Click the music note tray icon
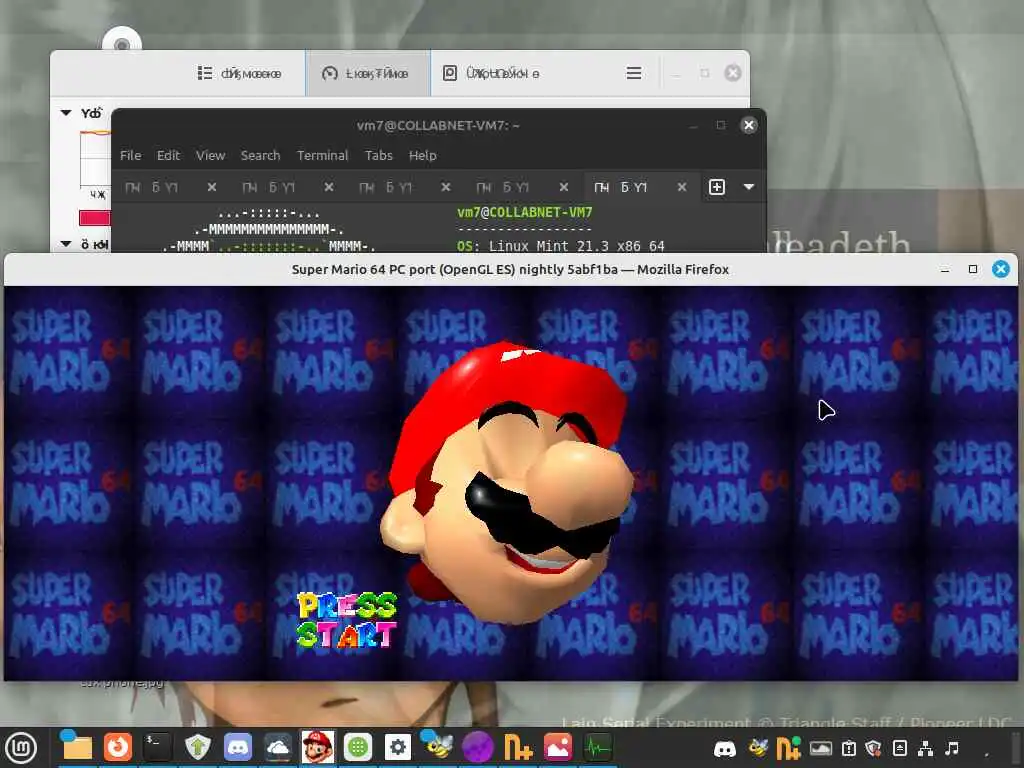 coord(952,748)
